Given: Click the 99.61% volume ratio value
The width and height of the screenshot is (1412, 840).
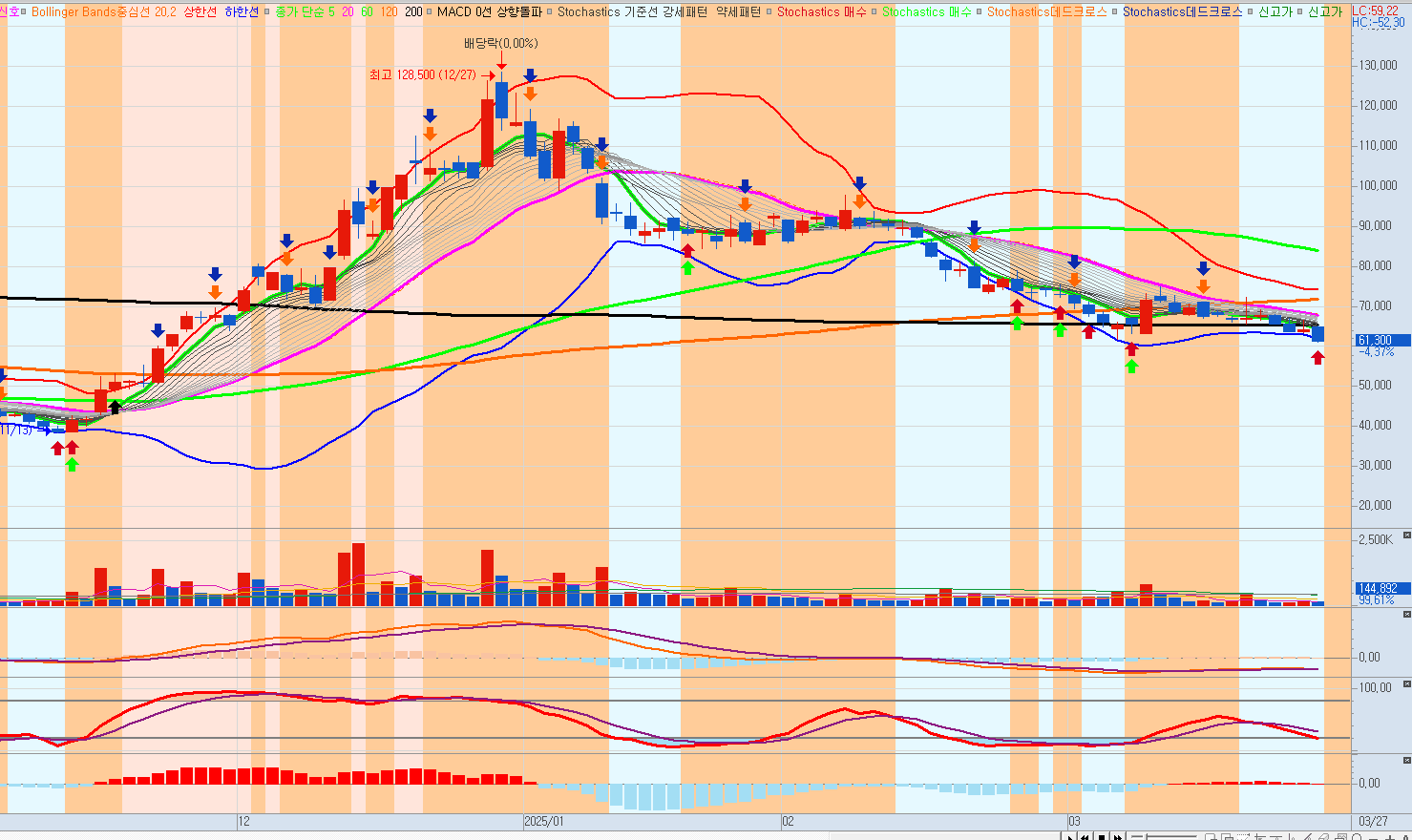Looking at the screenshot, I should [1376, 600].
